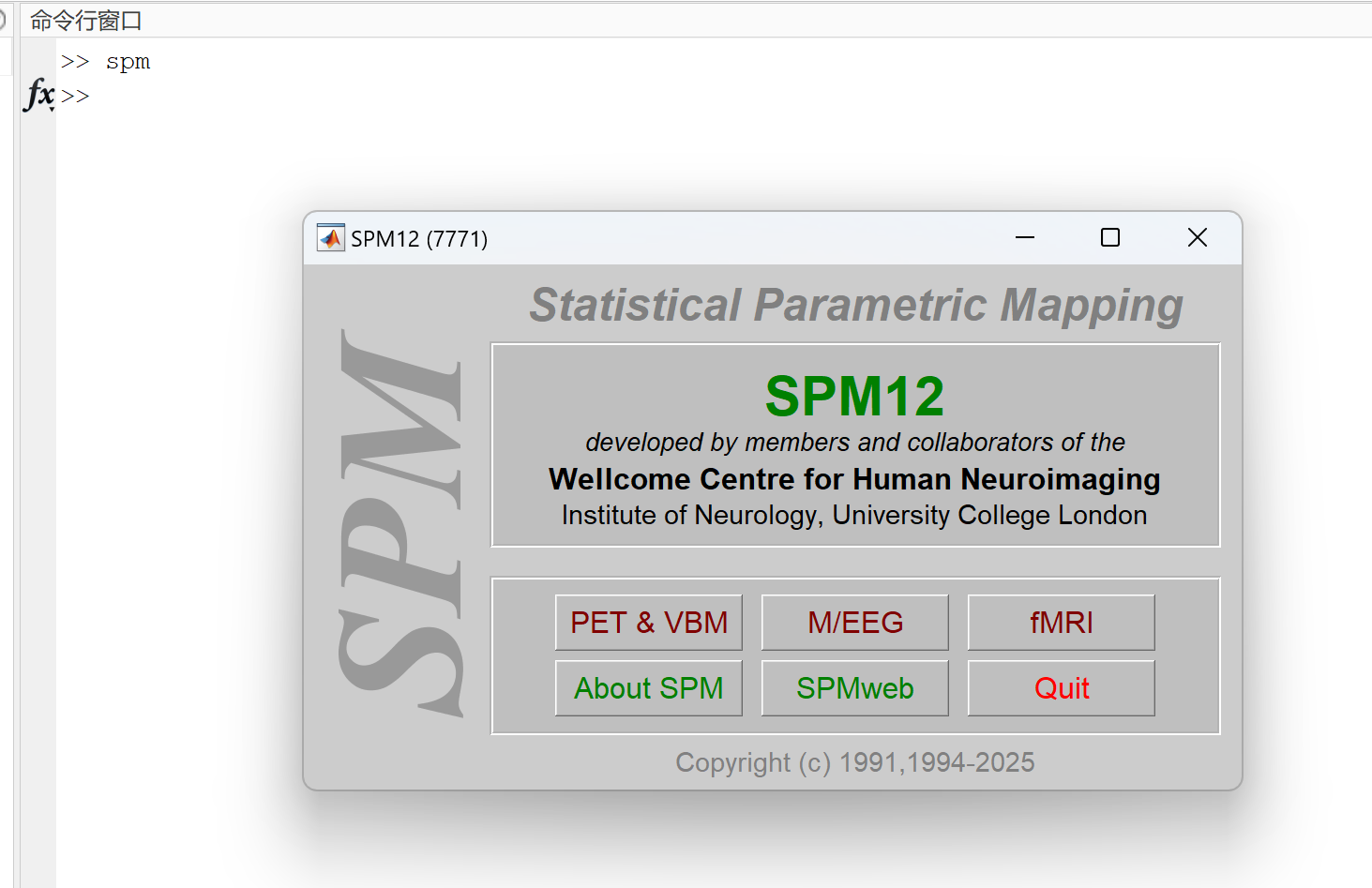Image resolution: width=1372 pixels, height=888 pixels.
Task: Minimize the SPM12 window
Action: (x=1025, y=238)
